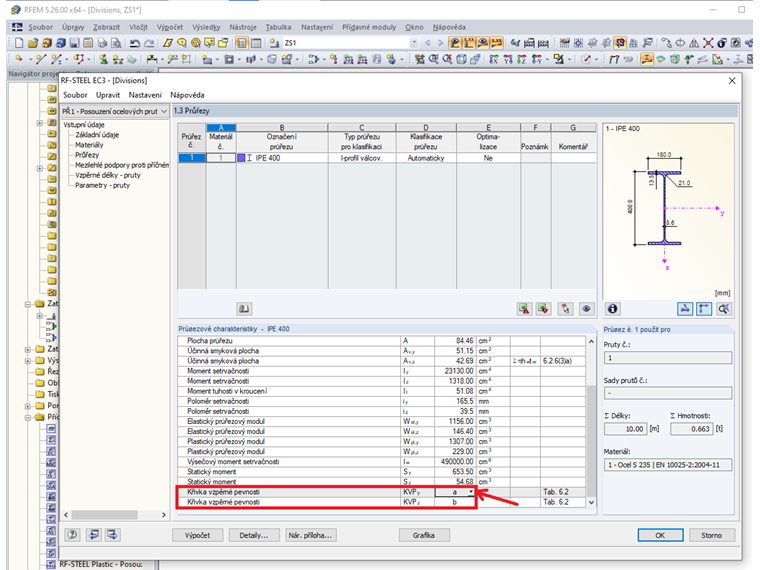Screen dimensions: 760x570
Task: Click the Optimalizace cell showing Ne
Action: pos(488,158)
